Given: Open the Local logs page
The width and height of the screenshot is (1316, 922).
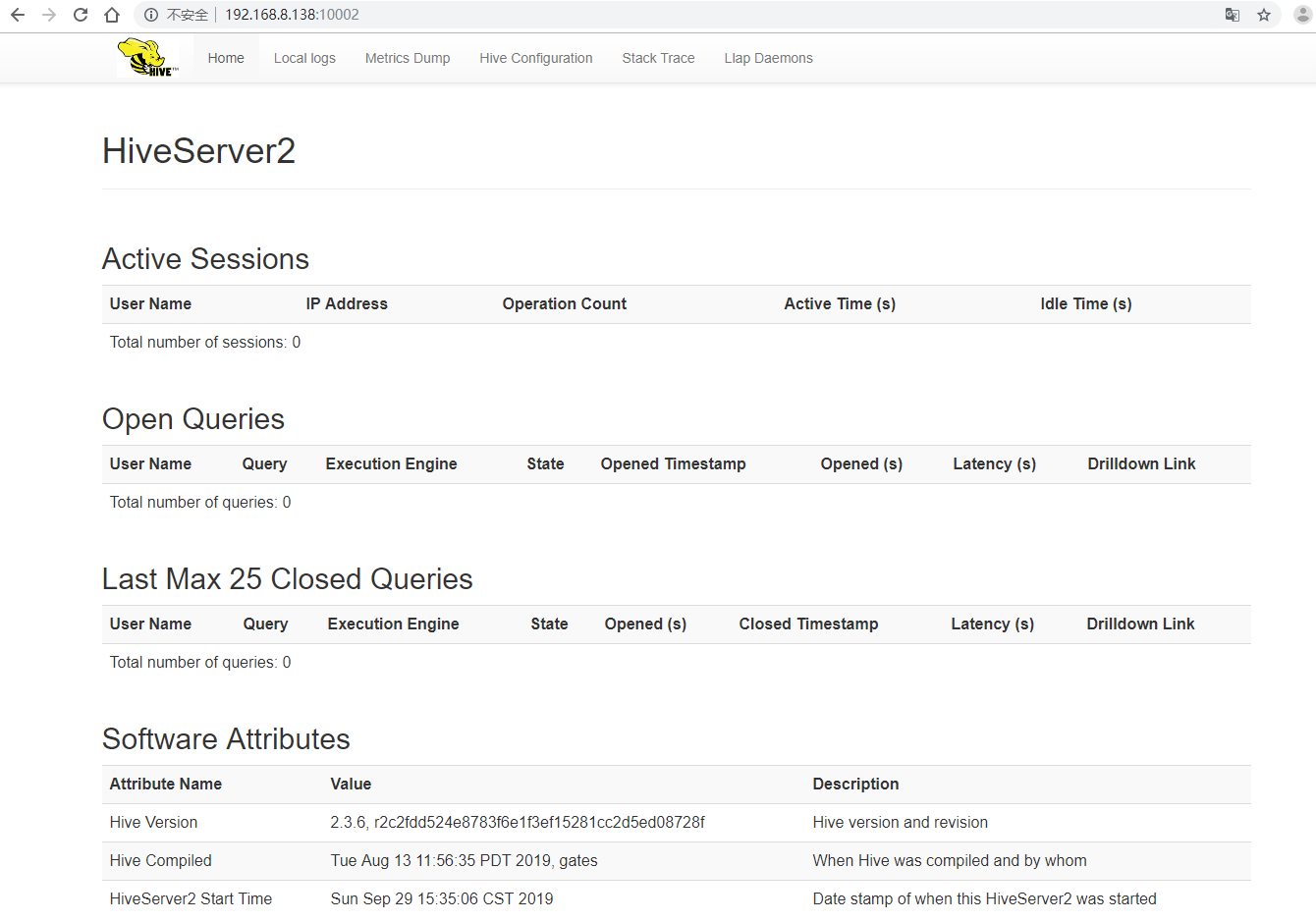Looking at the screenshot, I should (304, 58).
